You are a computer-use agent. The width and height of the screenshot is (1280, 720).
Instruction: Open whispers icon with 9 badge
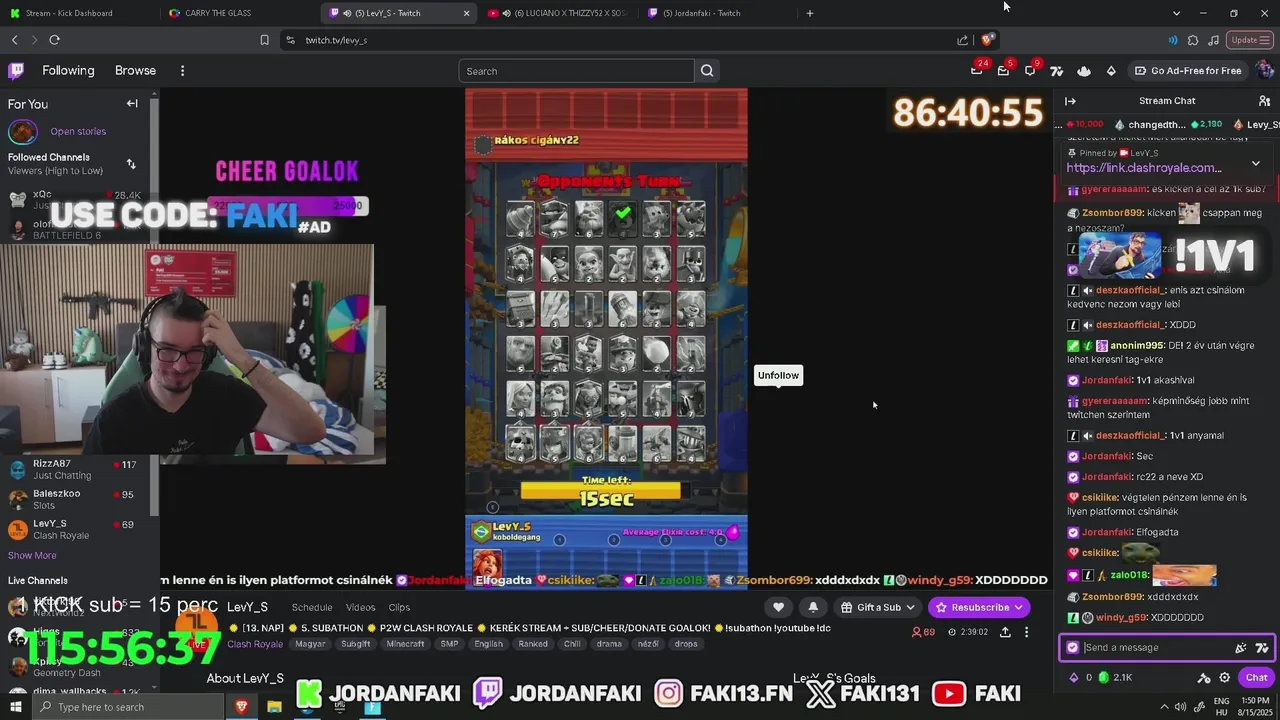pos(1030,71)
